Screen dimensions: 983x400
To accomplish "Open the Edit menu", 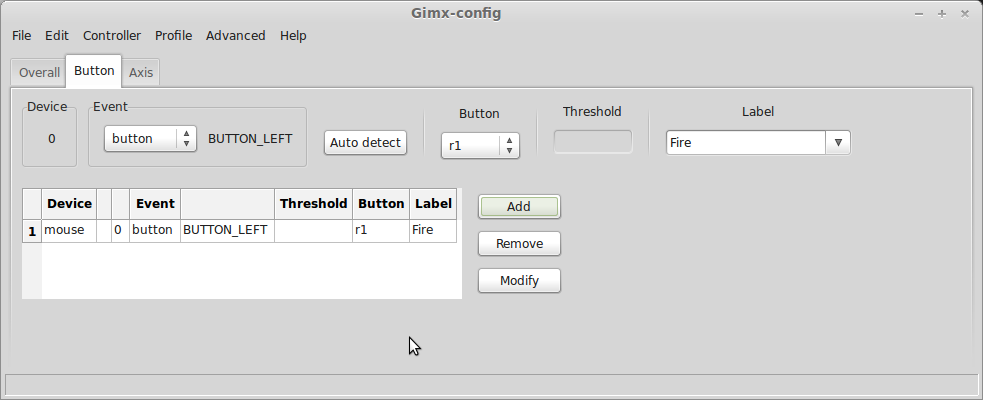I will coord(57,35).
